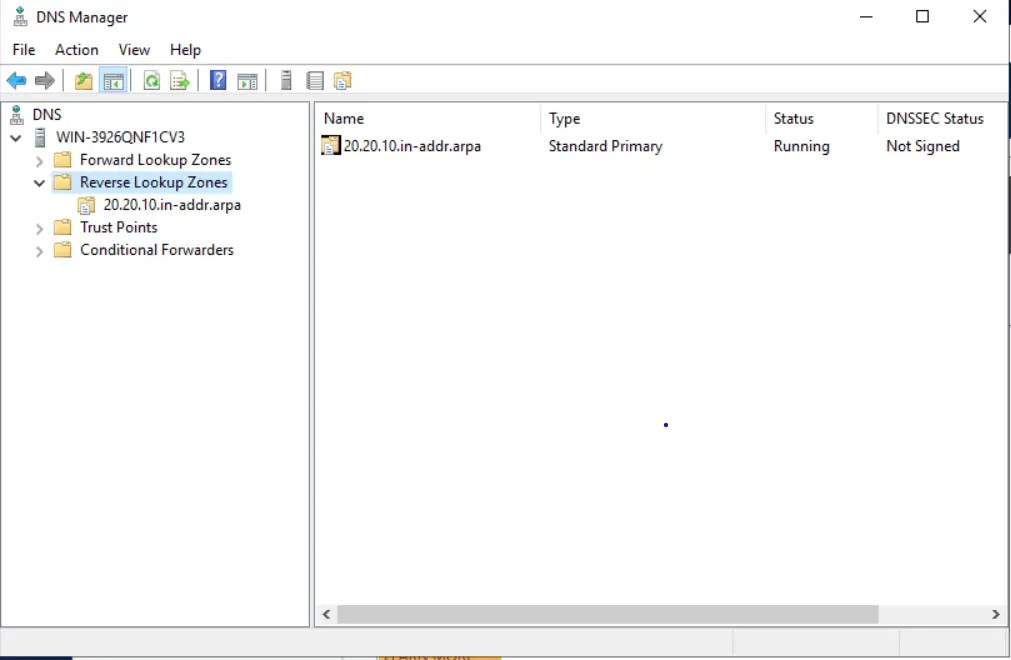Open Help using the question mark toolbar icon

[x=217, y=80]
